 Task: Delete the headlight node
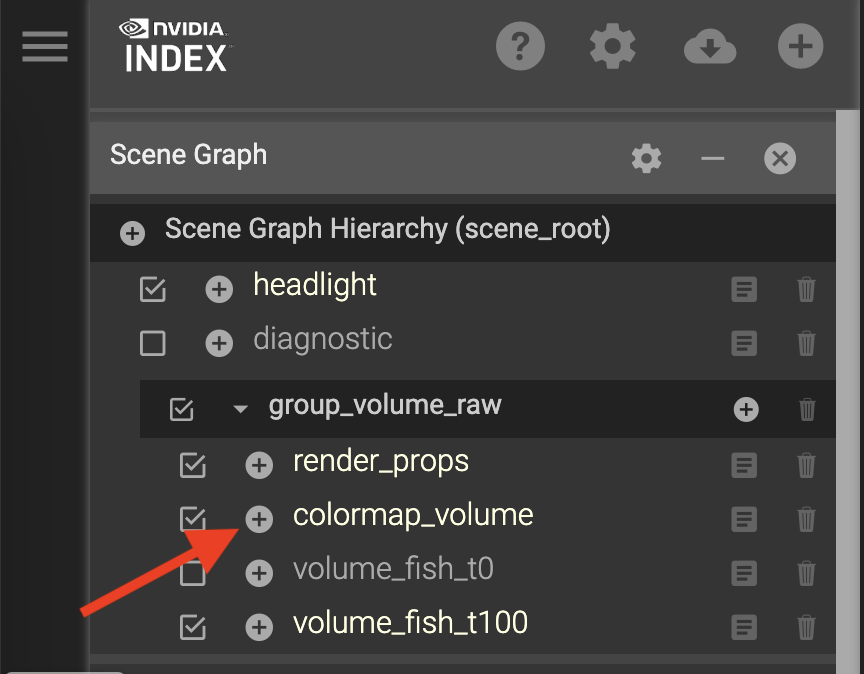(806, 290)
